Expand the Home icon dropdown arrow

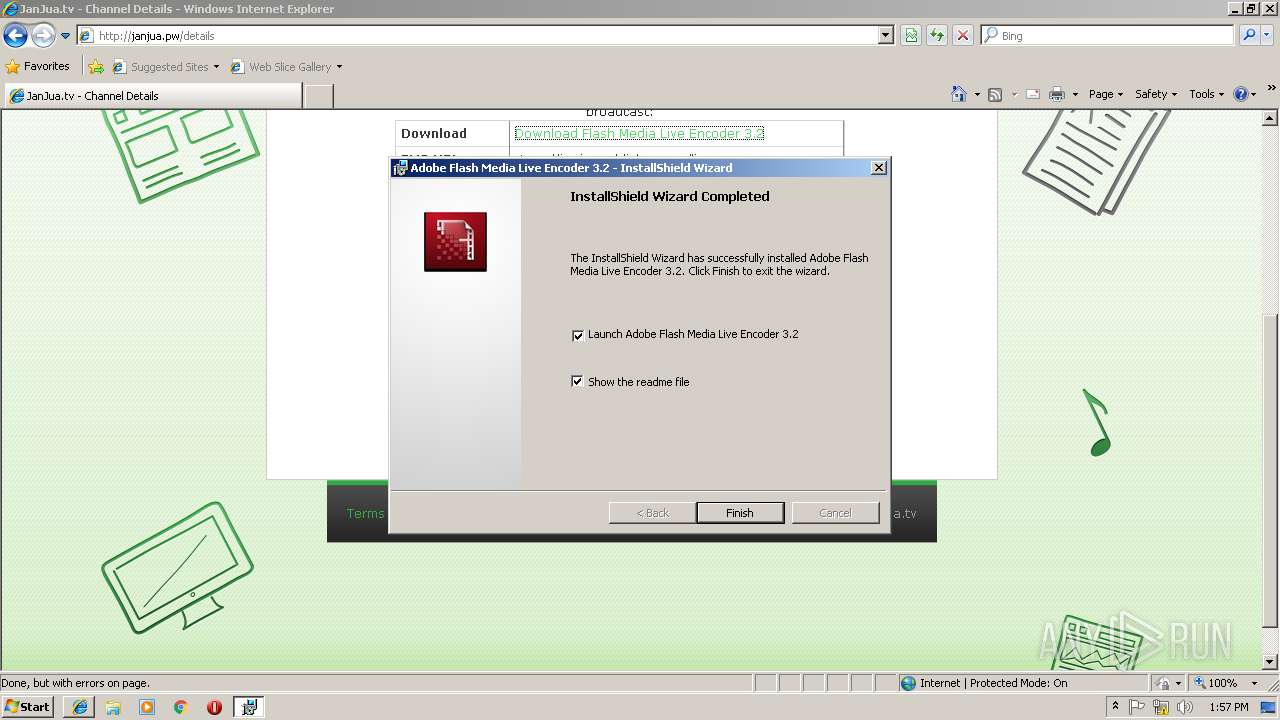(977, 95)
